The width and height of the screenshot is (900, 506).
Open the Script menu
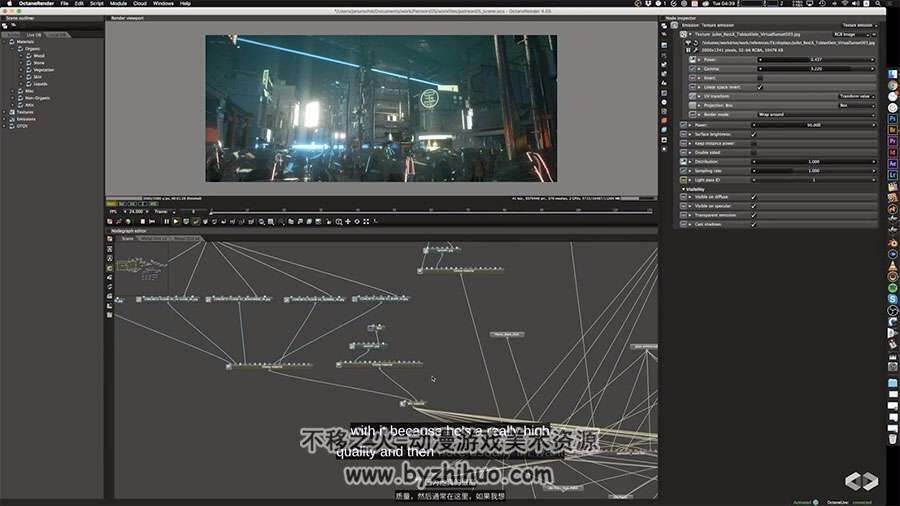96,3
